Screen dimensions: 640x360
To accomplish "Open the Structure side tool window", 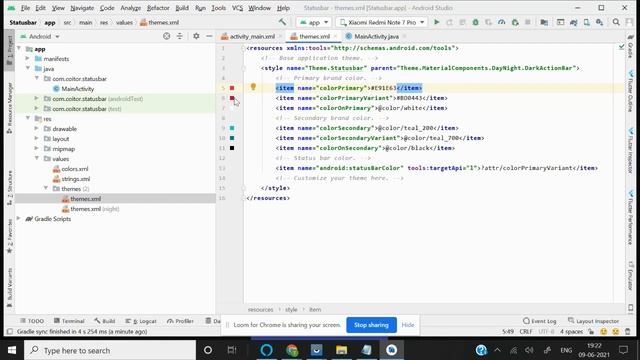I will click(x=9, y=187).
